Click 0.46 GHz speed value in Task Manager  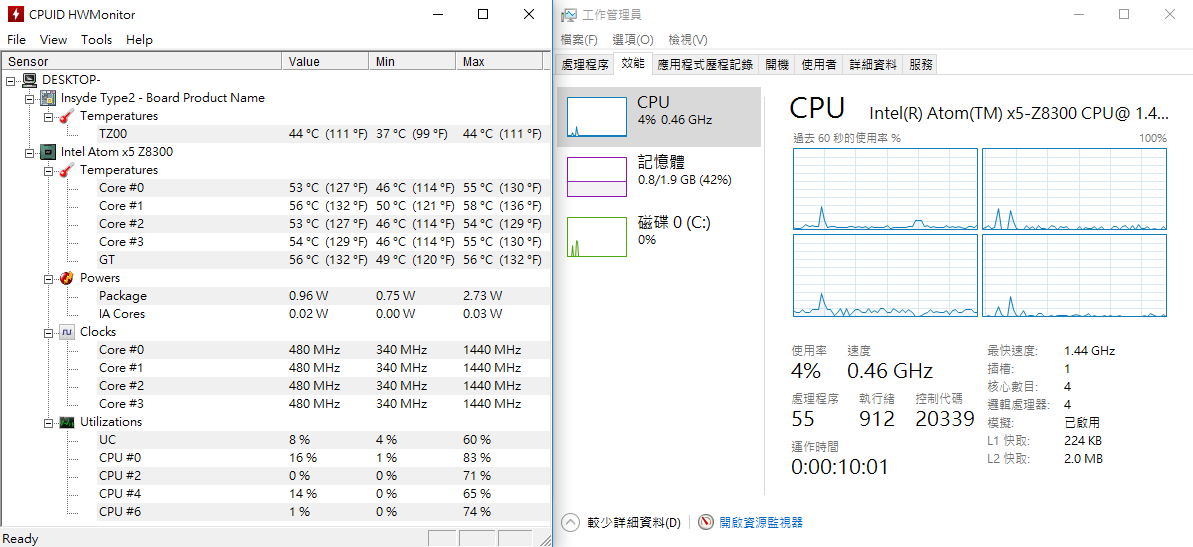coord(889,371)
